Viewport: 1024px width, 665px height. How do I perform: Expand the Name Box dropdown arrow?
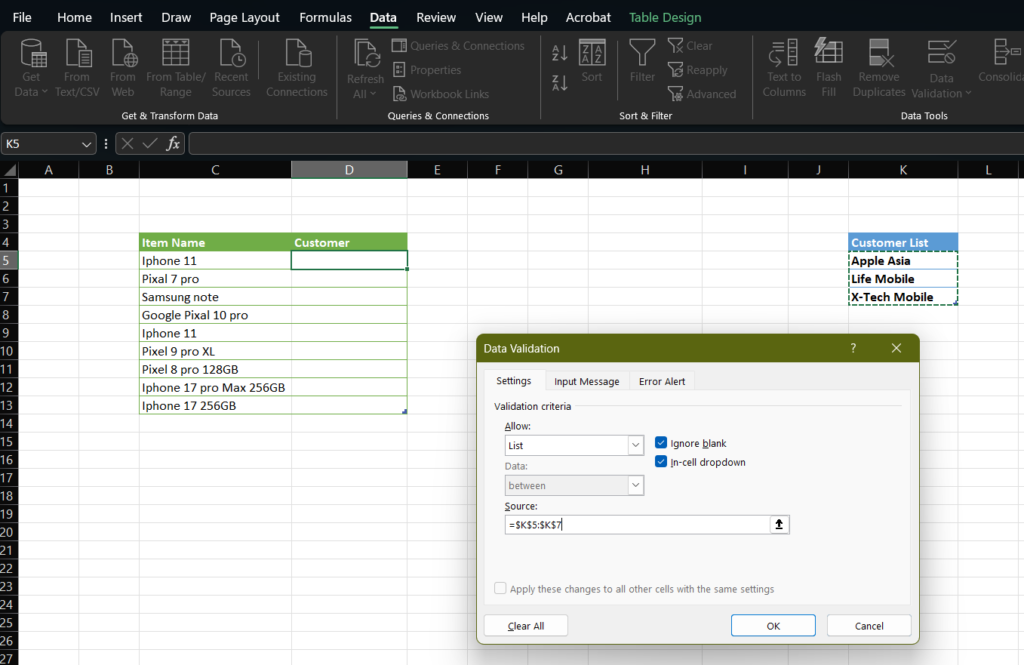(x=88, y=144)
